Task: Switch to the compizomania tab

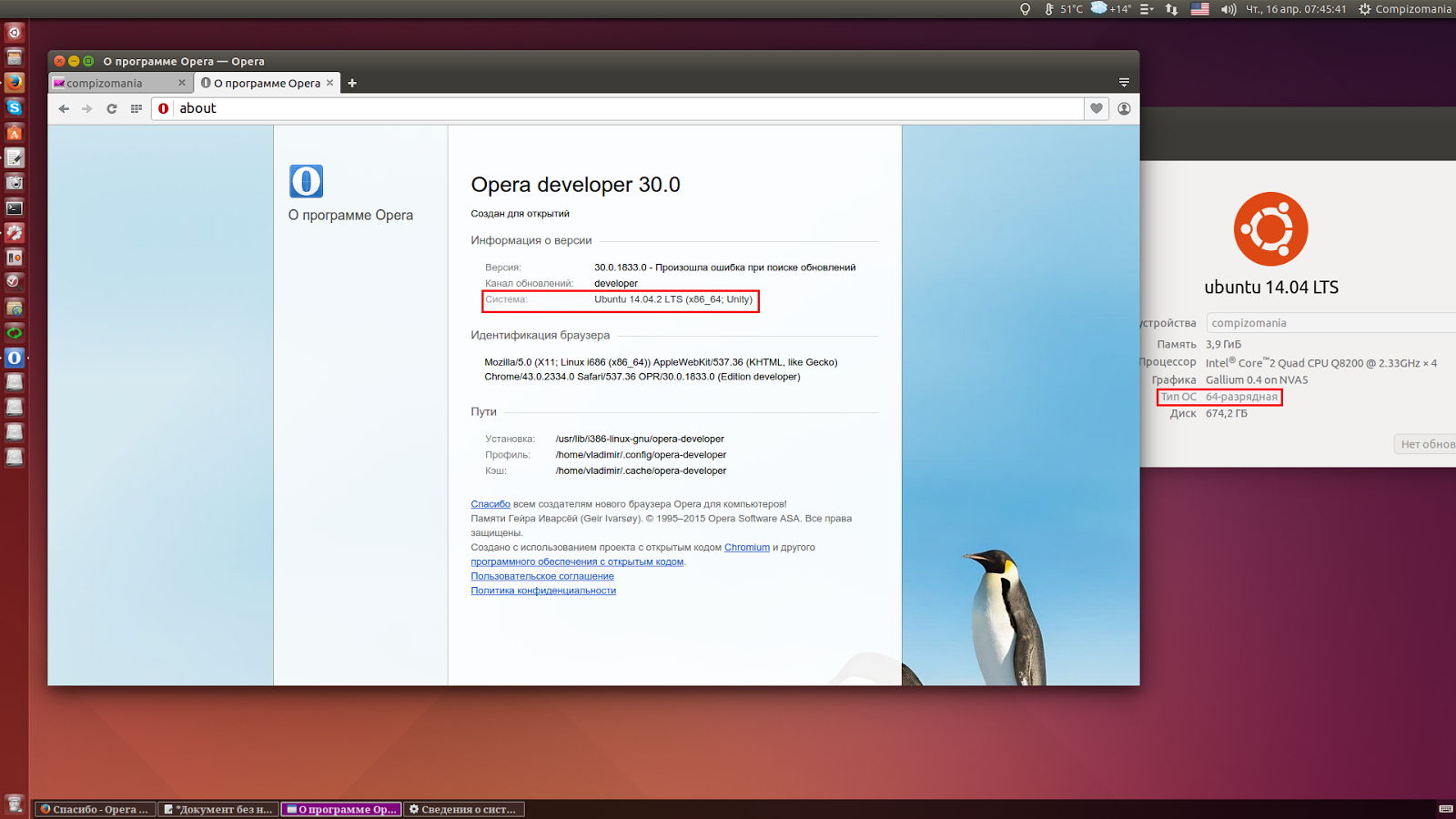Action: [x=121, y=83]
